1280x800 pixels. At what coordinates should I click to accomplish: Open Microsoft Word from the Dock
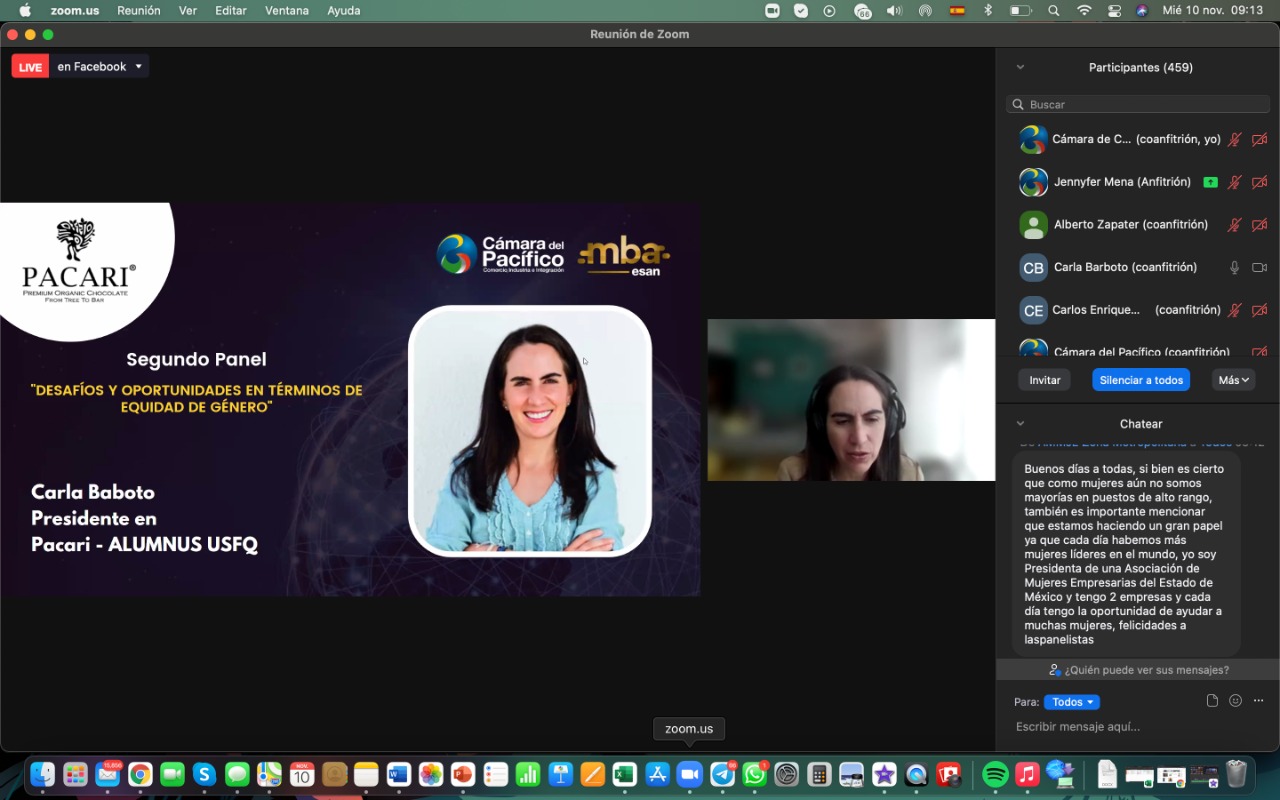pyautogui.click(x=398, y=774)
